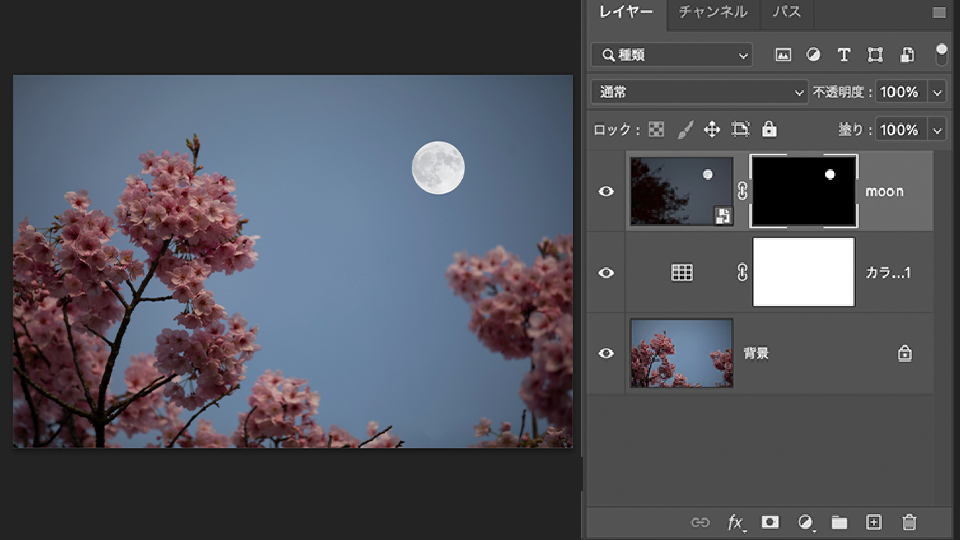The height and width of the screenshot is (540, 960).
Task: Click the 不透明度 100% value field
Action: 901,92
